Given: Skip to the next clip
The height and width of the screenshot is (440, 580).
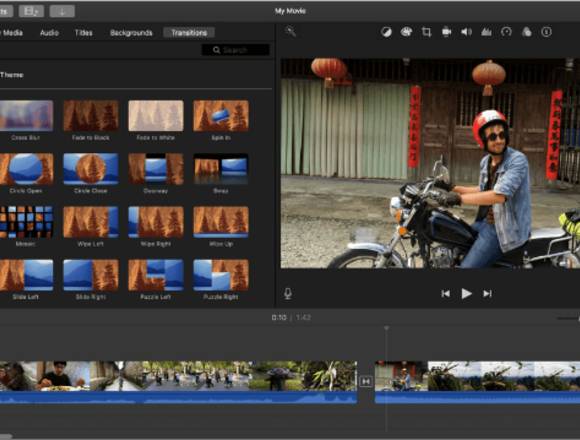Looking at the screenshot, I should pos(487,294).
